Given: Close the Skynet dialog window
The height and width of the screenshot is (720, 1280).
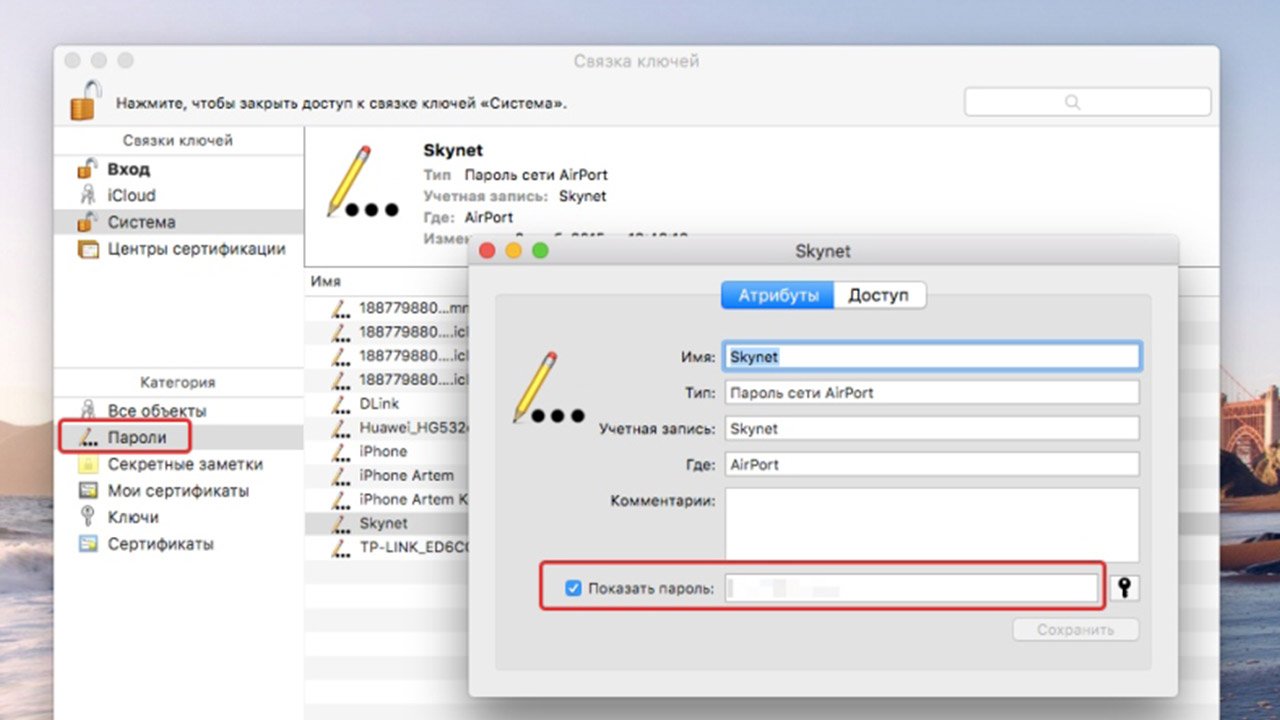Looking at the screenshot, I should (x=488, y=251).
